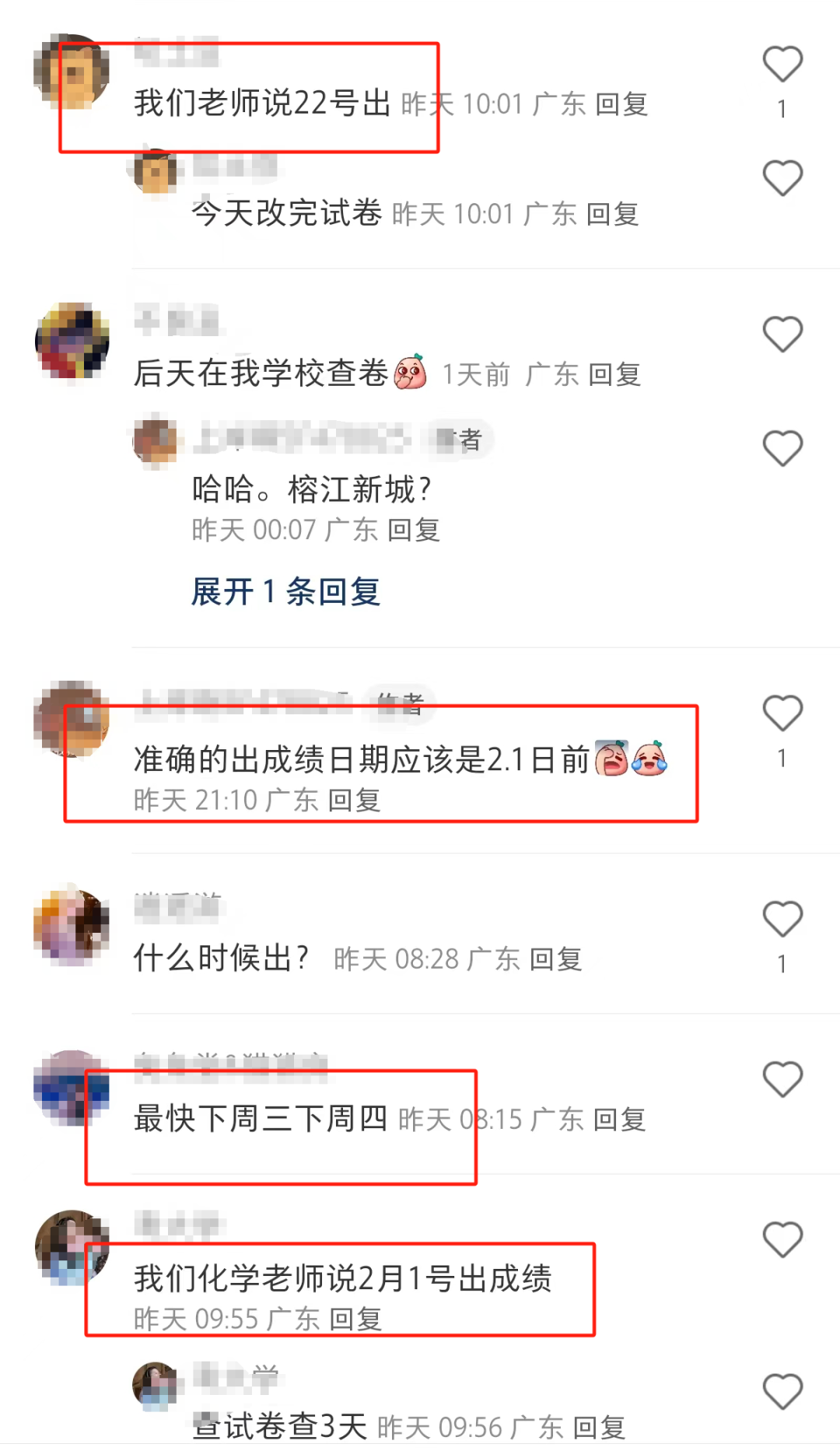Like the comment '最快下周三下周四'
This screenshot has width=840, height=1451.
click(782, 1079)
